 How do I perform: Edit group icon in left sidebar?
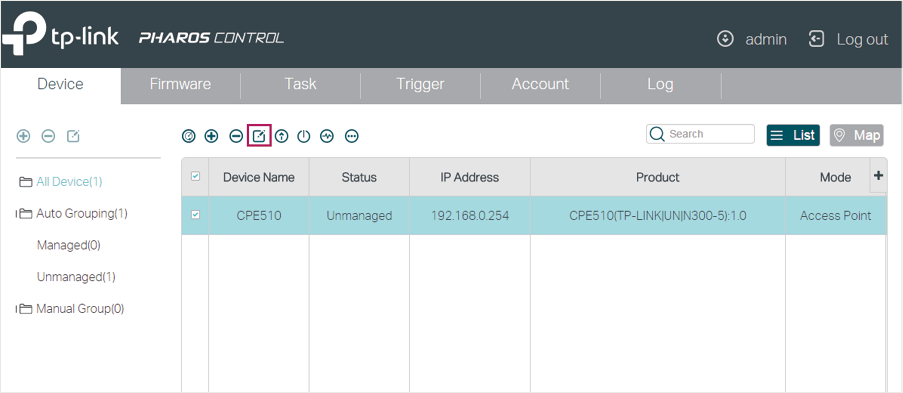[x=73, y=137]
